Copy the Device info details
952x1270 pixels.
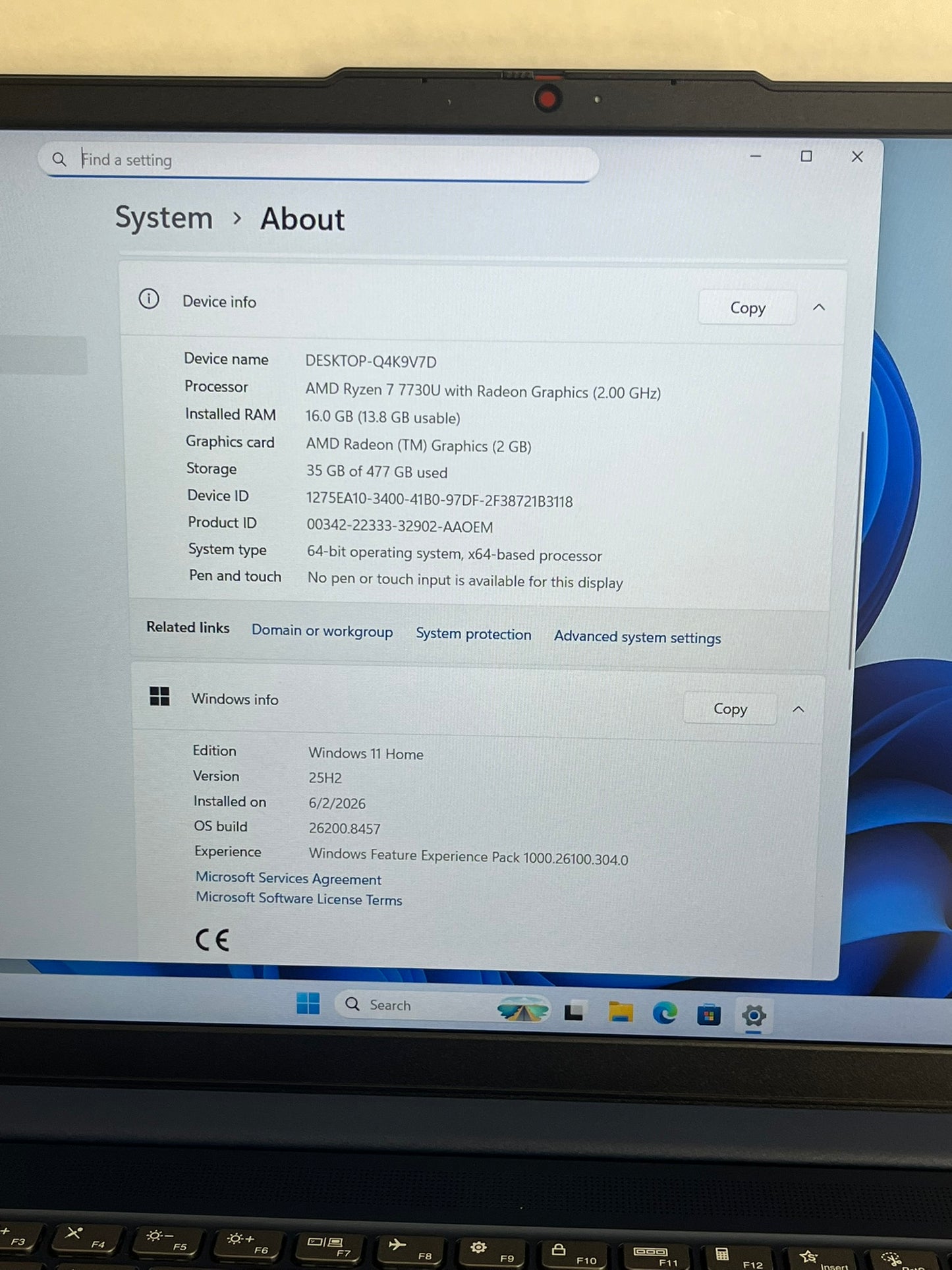[748, 308]
